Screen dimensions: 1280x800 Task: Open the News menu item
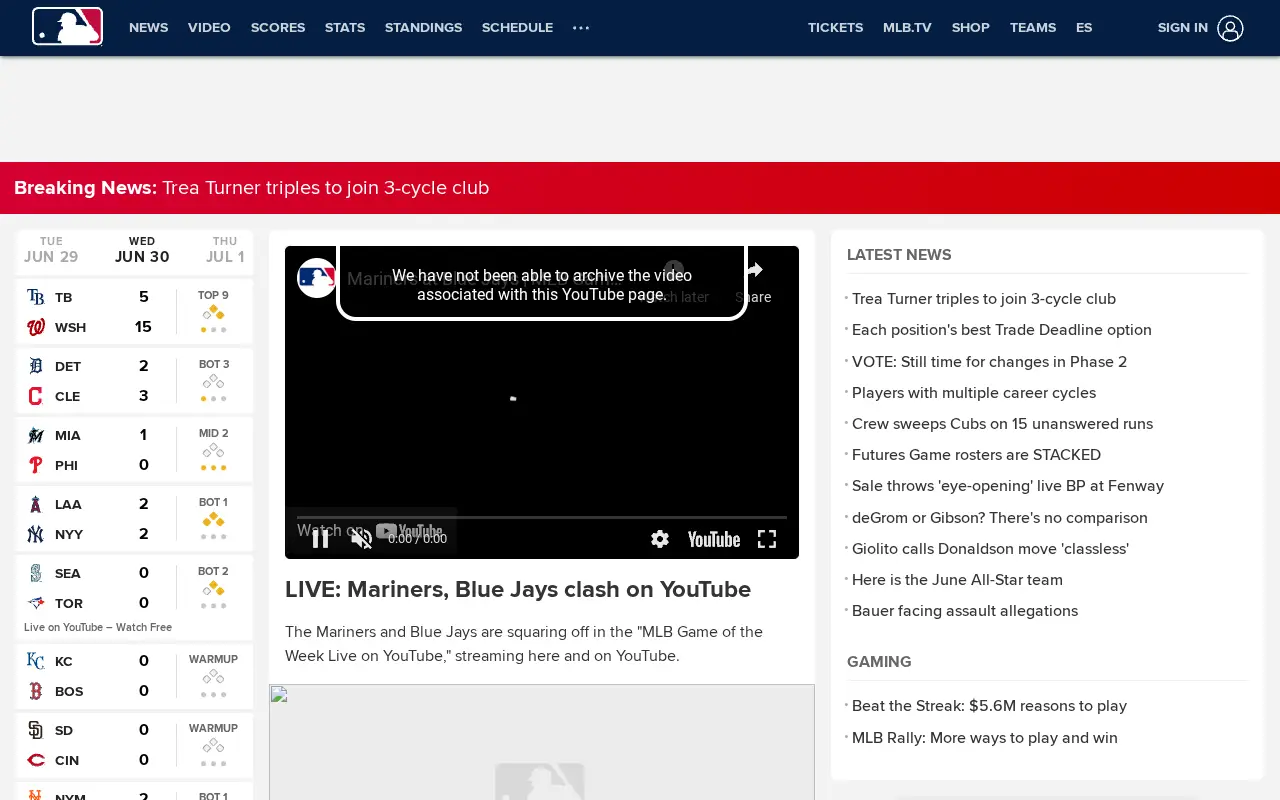[148, 28]
